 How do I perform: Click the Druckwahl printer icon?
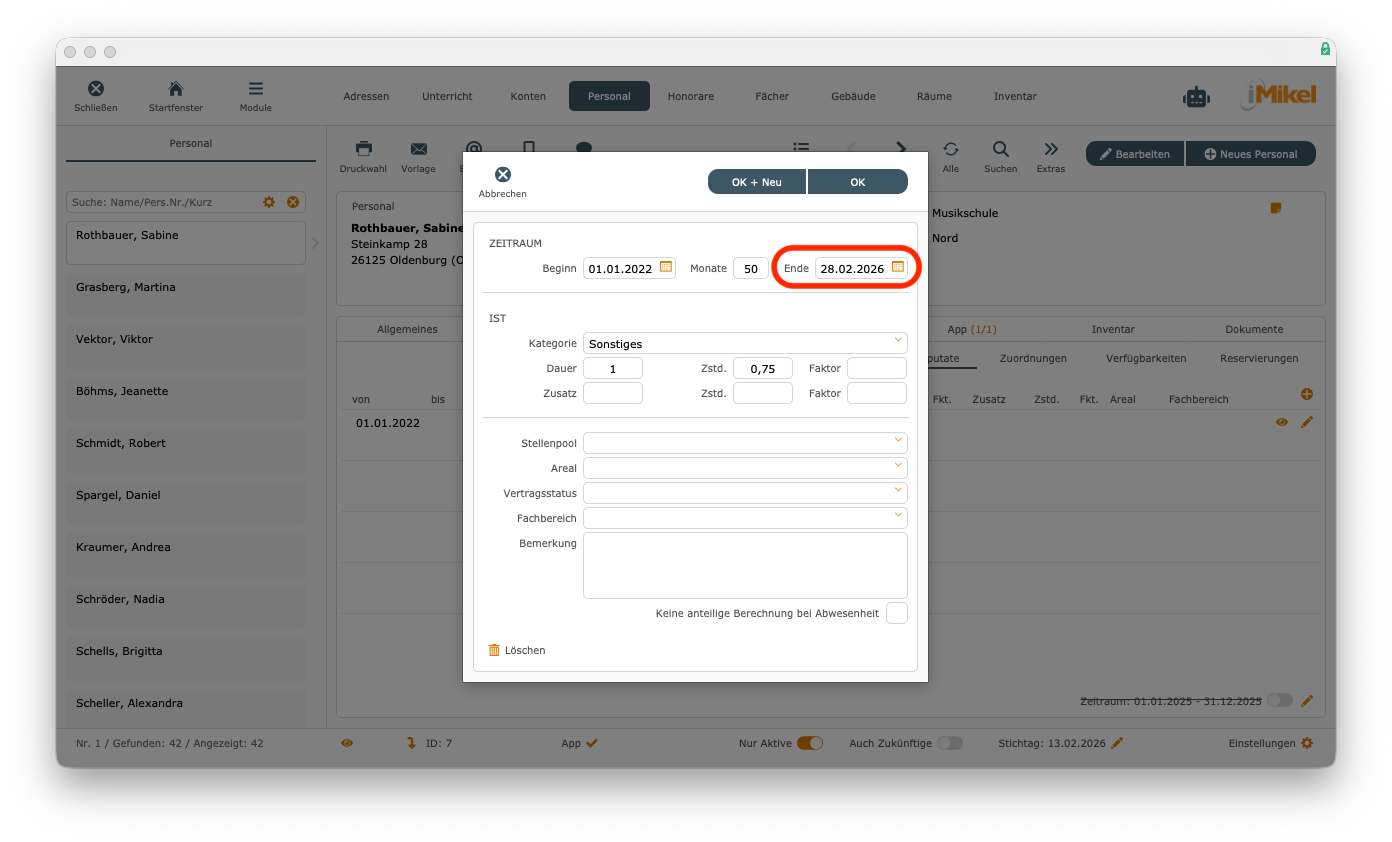[x=364, y=149]
